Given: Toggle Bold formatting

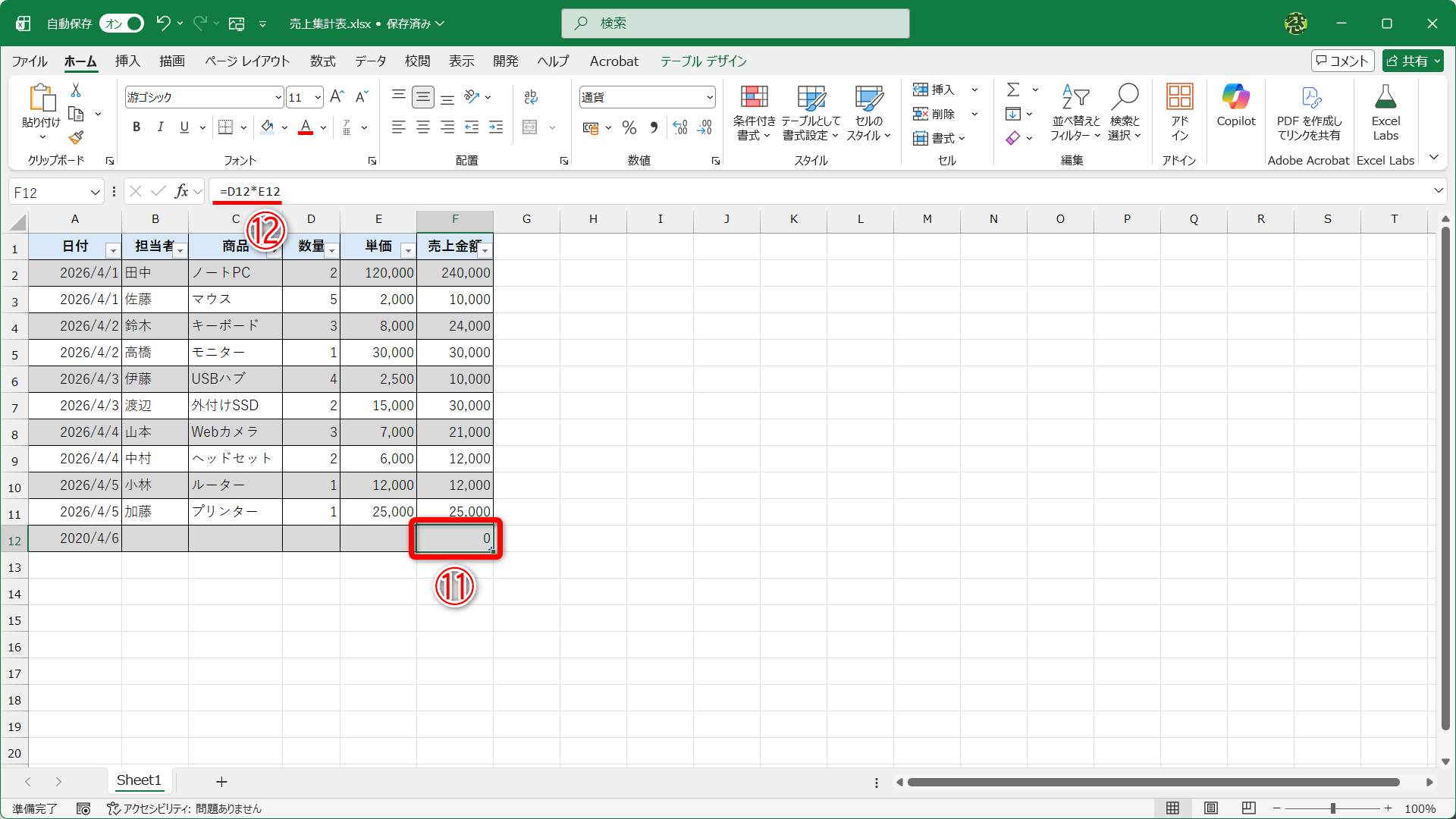Looking at the screenshot, I should point(136,127).
